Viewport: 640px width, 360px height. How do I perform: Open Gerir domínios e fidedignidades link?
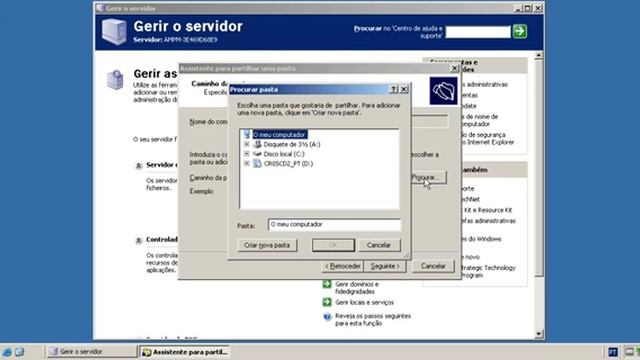point(357,288)
